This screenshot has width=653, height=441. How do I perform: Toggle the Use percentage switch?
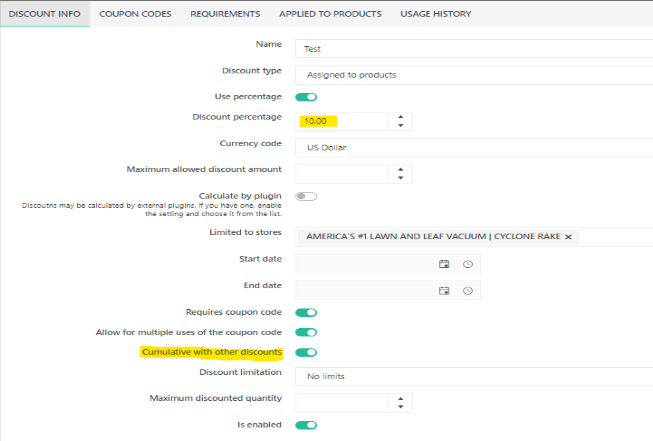[306, 97]
